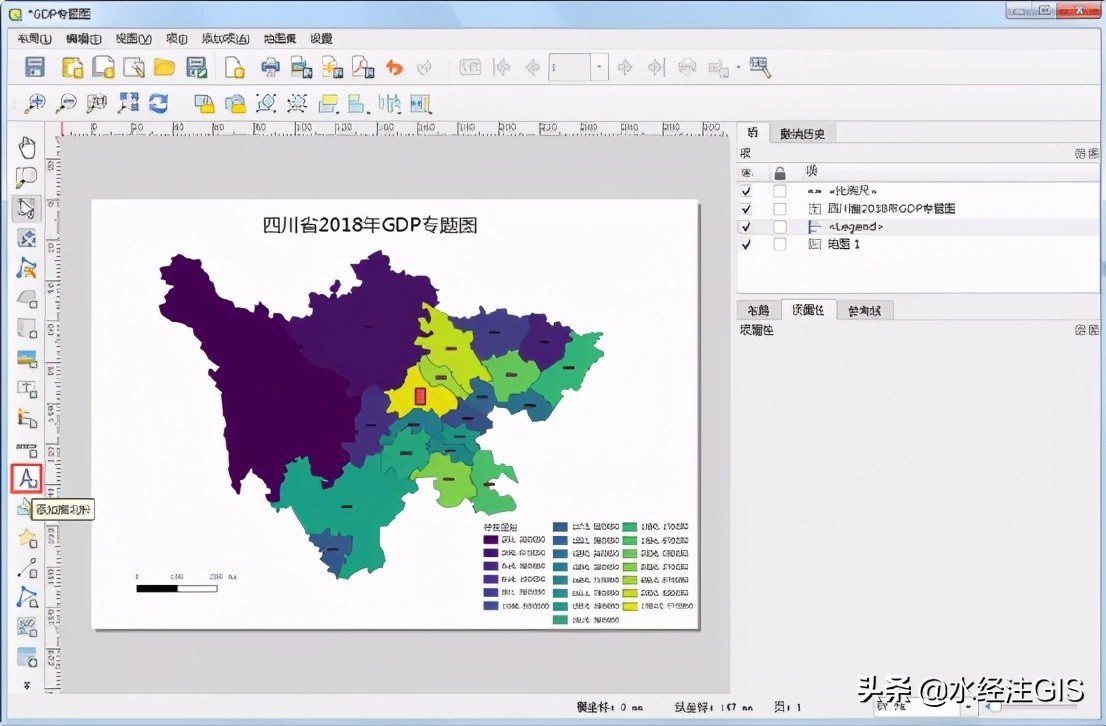
Task: Open the Edit menu in menu bar
Action: pos(83,38)
